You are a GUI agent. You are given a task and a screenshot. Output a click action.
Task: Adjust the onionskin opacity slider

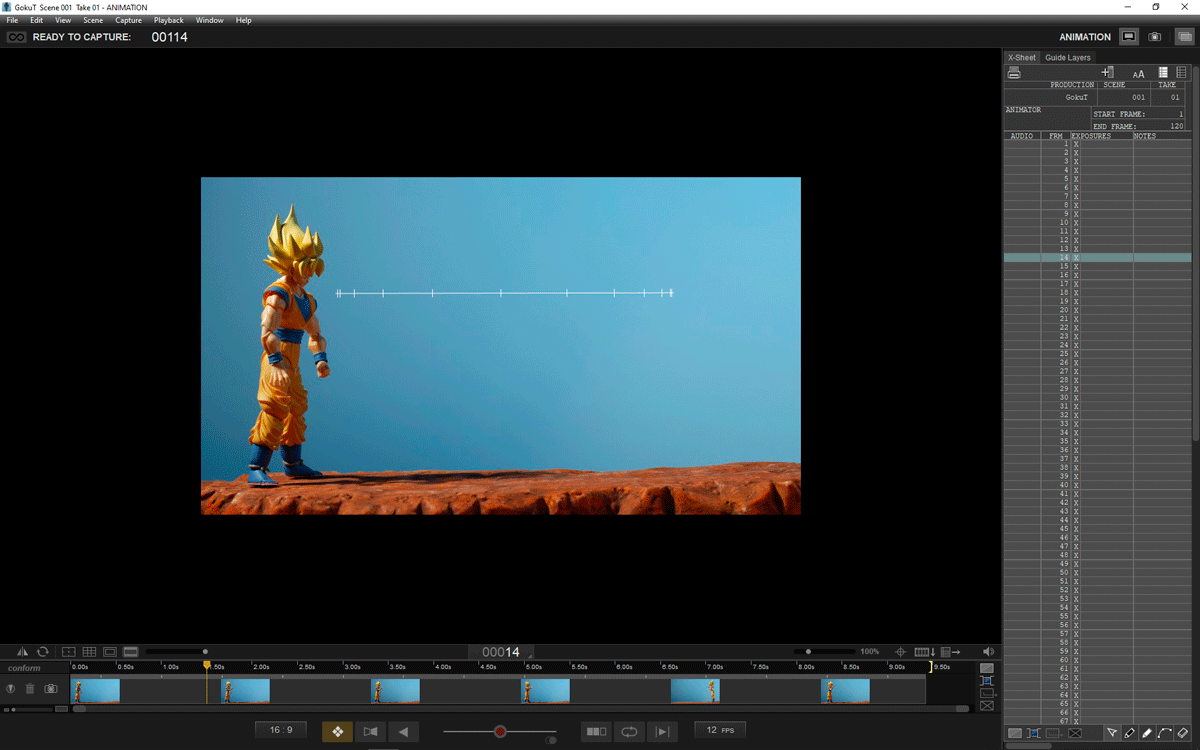499,732
